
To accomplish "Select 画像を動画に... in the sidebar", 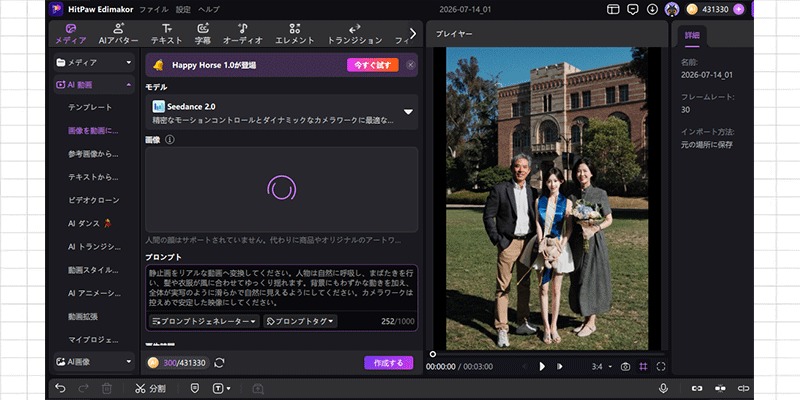I will pyautogui.click(x=93, y=131).
